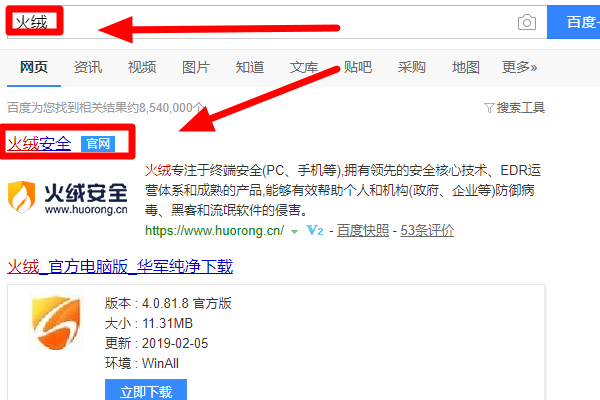Click the search tools funnel icon
Viewport: 600px width, 400px height.
[489, 108]
